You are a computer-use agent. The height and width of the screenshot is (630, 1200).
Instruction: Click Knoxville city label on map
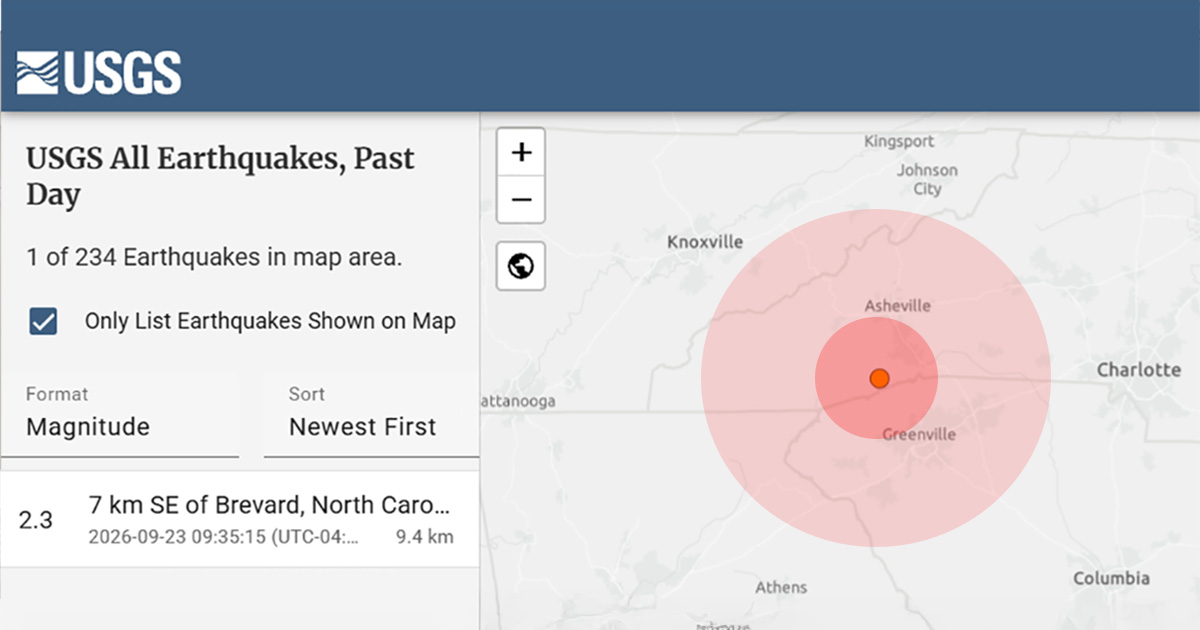coord(705,242)
